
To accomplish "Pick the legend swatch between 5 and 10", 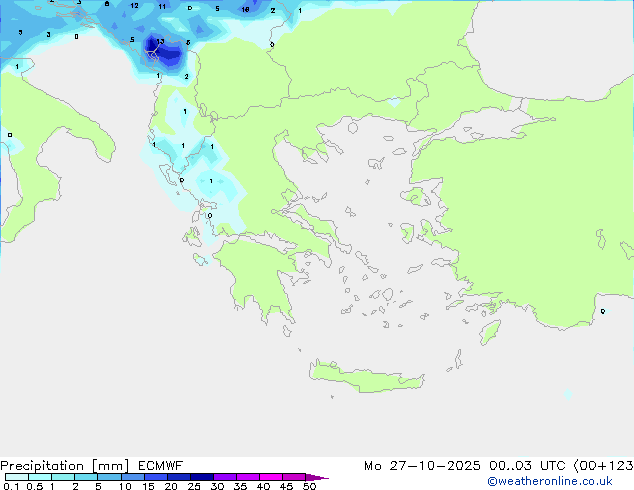I will tap(109, 477).
